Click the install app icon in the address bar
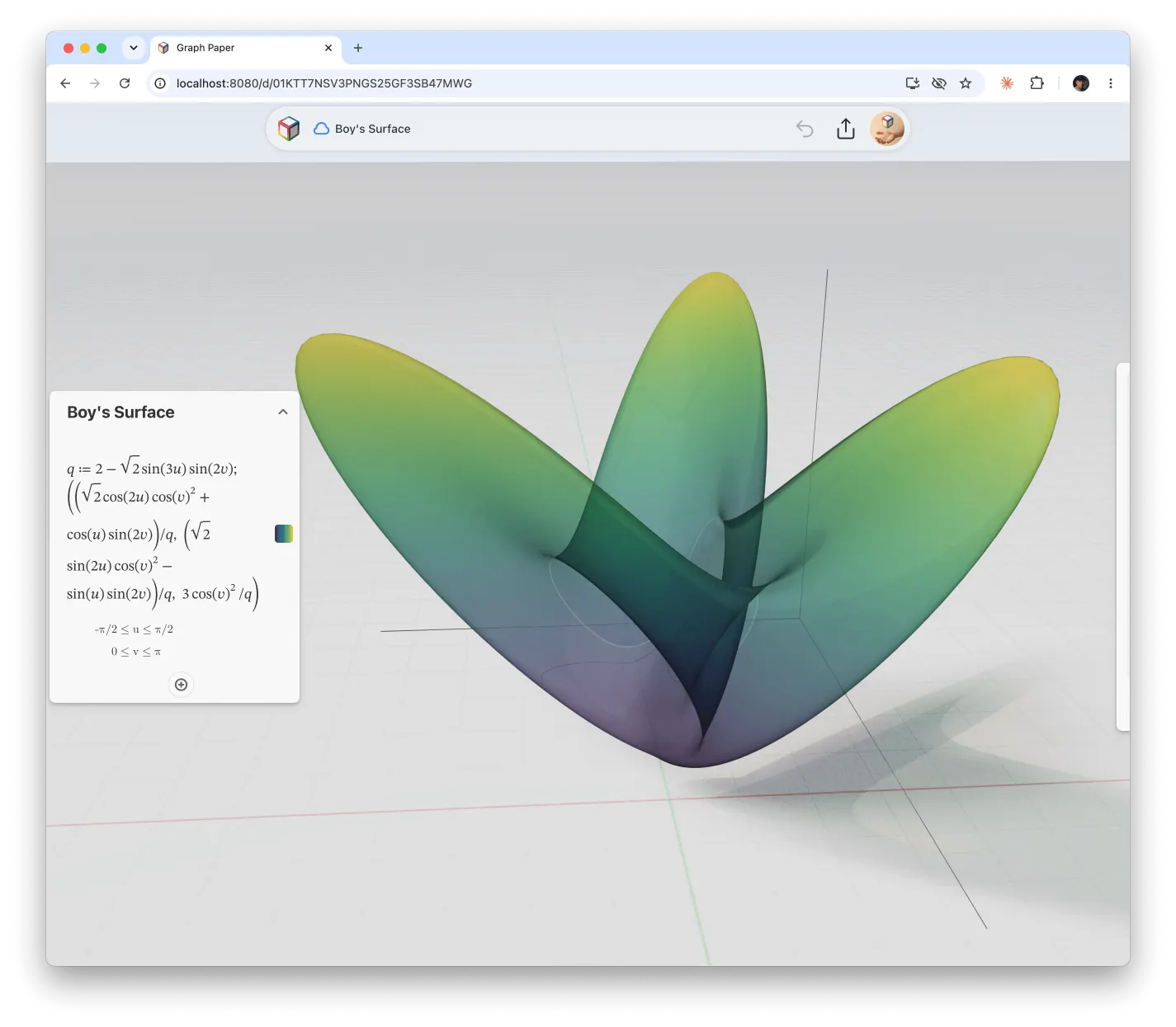The width and height of the screenshot is (1176, 1027). tap(912, 83)
